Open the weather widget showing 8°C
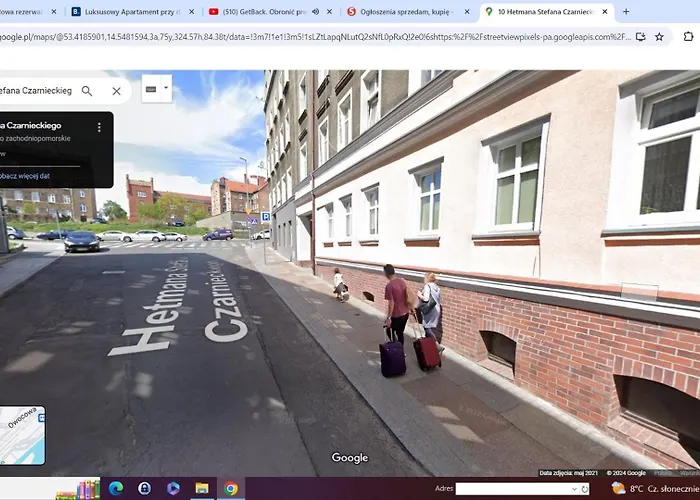This screenshot has height=500, width=700. click(x=655, y=488)
